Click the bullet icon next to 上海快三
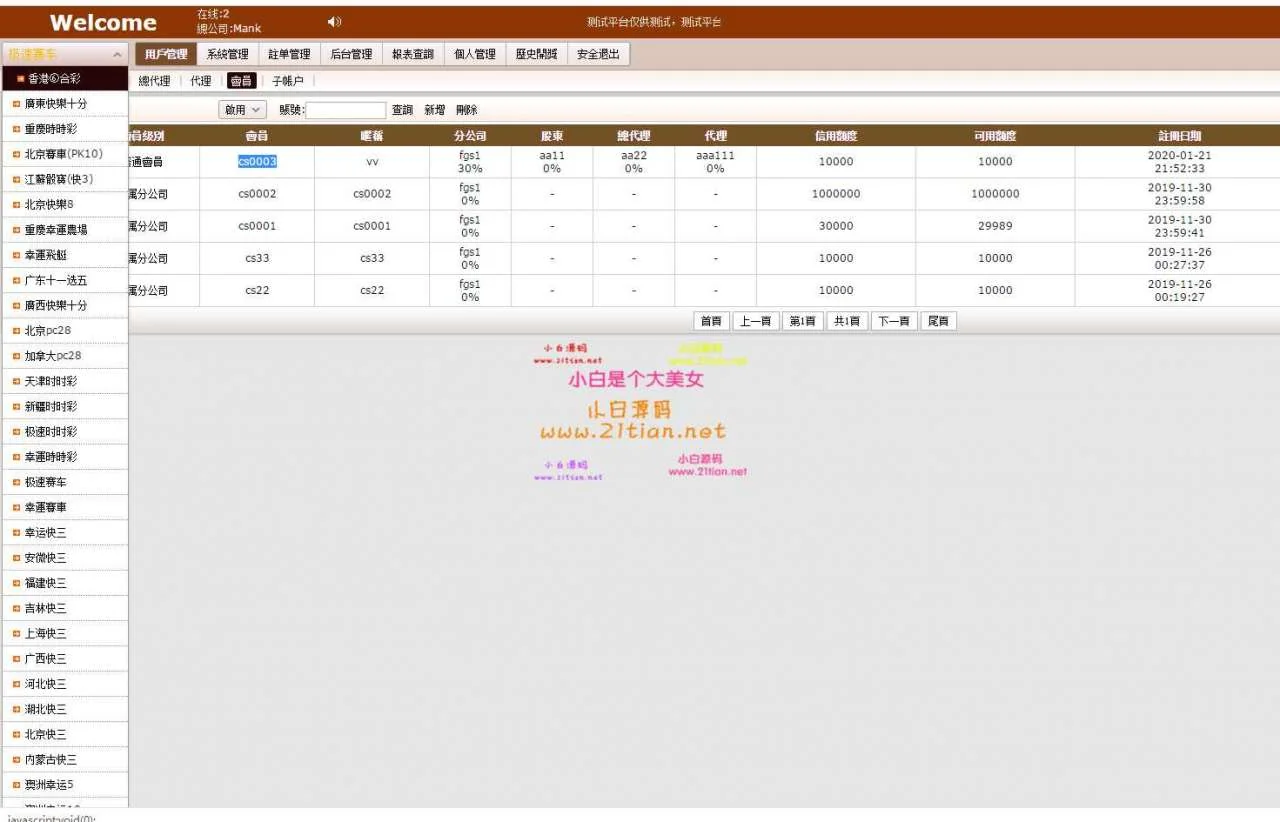Screen dimensions: 1280x822 click(16, 634)
